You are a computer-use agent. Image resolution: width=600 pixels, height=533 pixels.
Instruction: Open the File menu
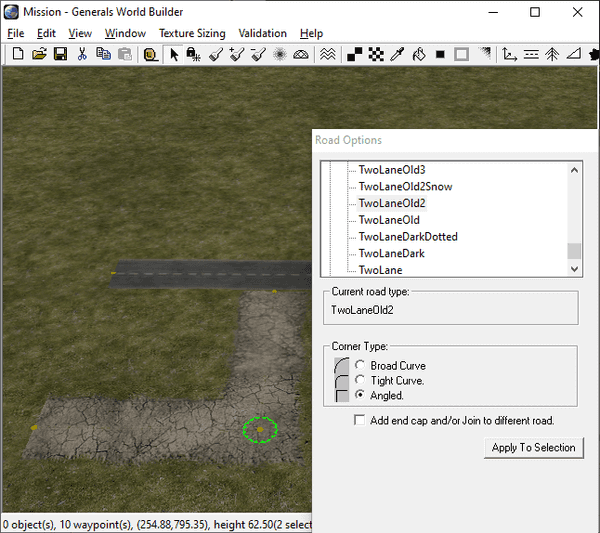(x=16, y=33)
